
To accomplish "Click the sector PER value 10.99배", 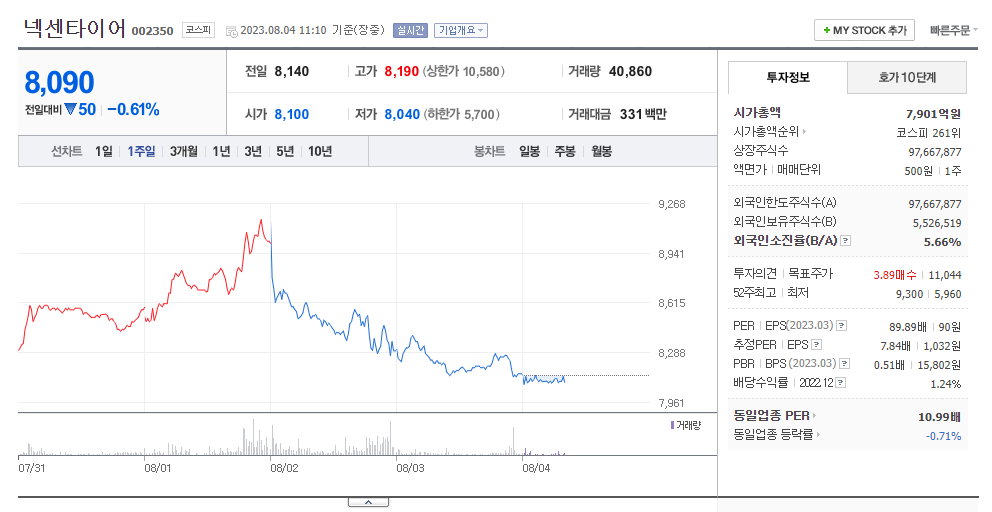I will pyautogui.click(x=939, y=416).
